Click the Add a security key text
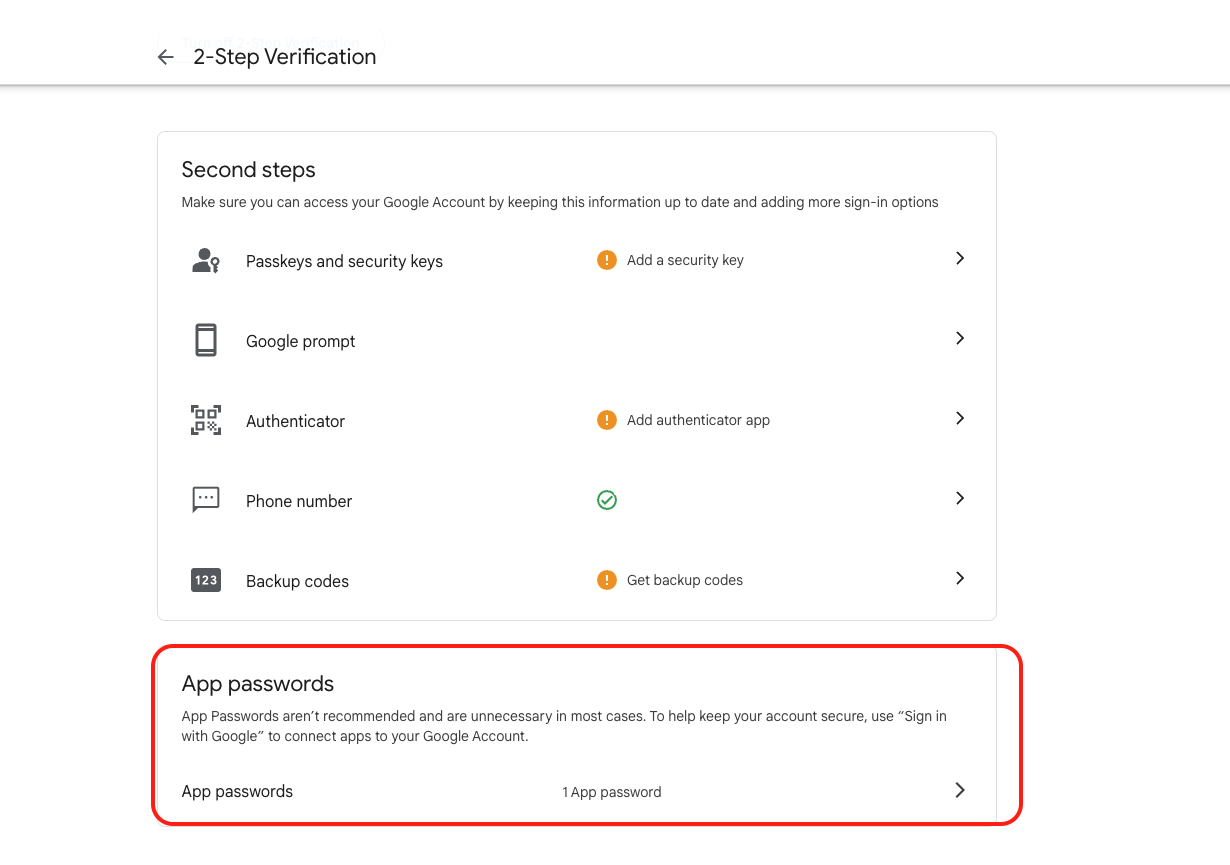 click(x=685, y=260)
